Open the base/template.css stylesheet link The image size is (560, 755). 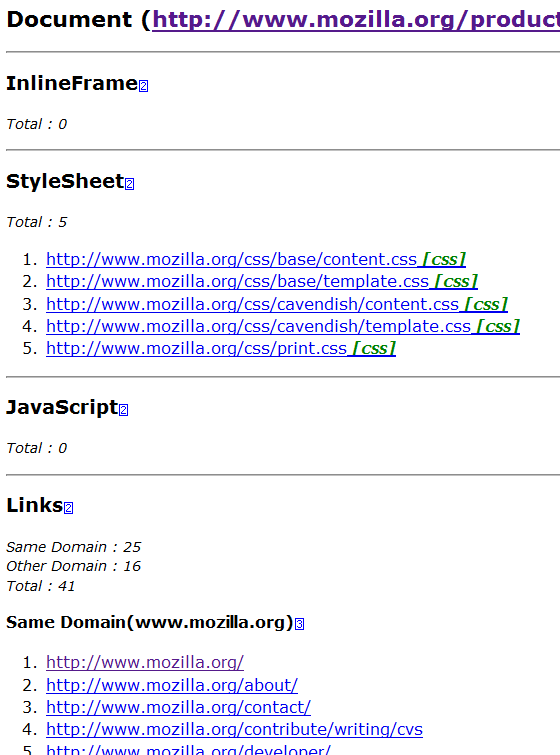[x=237, y=281]
